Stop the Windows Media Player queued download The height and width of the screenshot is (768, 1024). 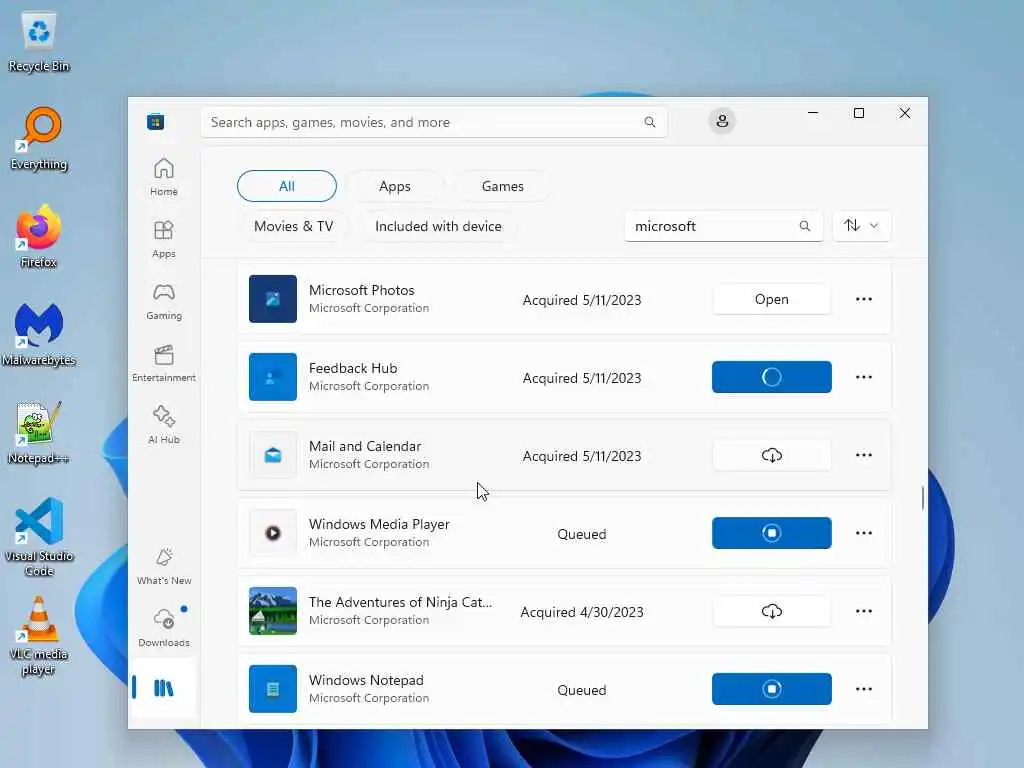click(771, 533)
